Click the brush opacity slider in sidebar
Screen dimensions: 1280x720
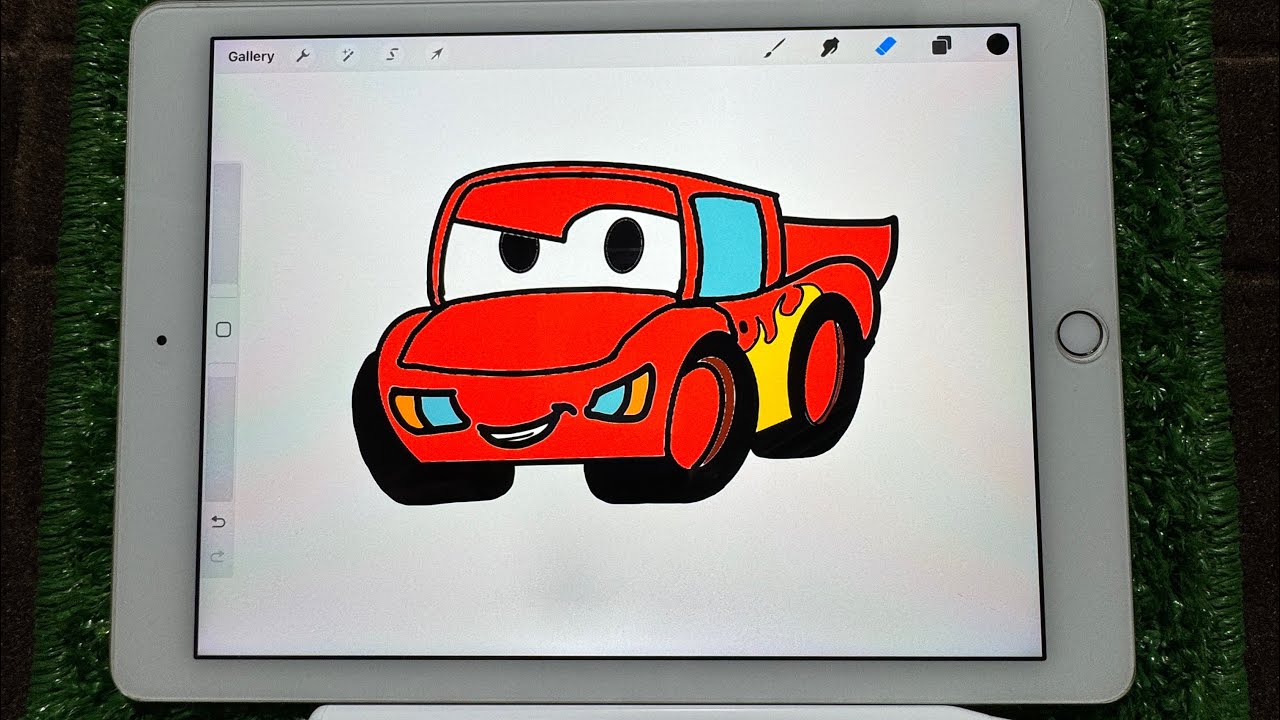(221, 432)
